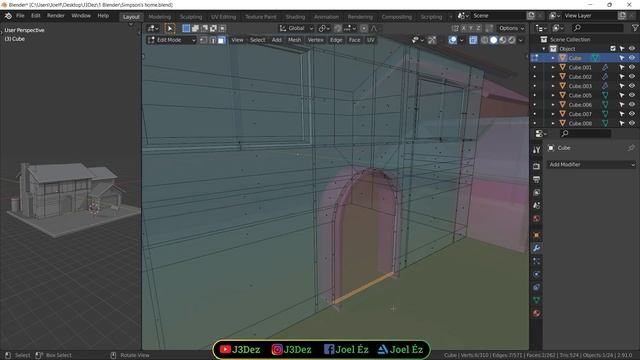Select solid viewport shading
The height and width of the screenshot is (360, 640).
(493, 40)
